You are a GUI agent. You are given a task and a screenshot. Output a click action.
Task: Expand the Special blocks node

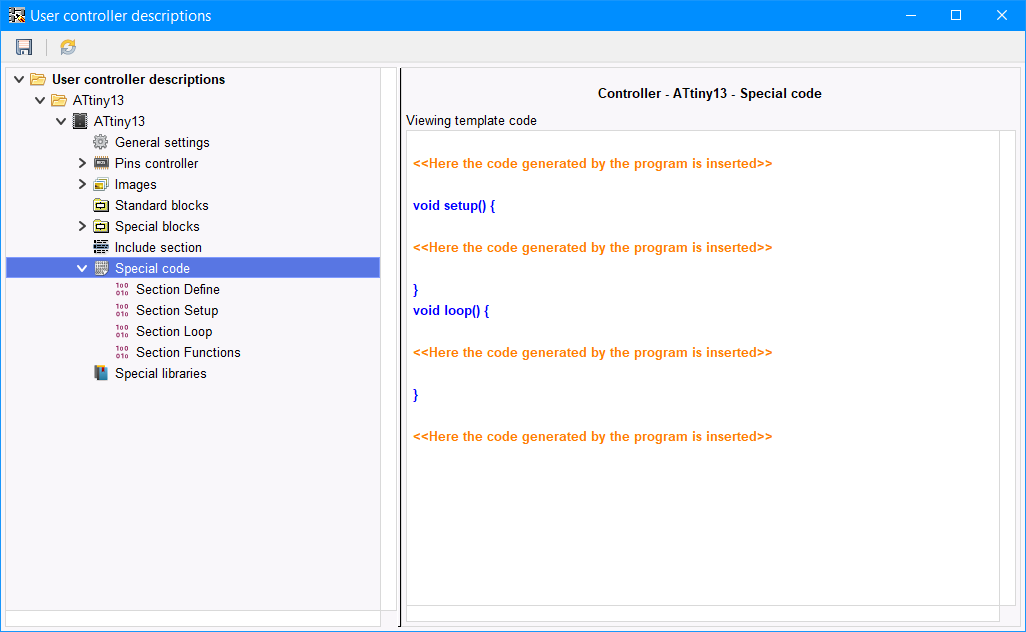(82, 226)
